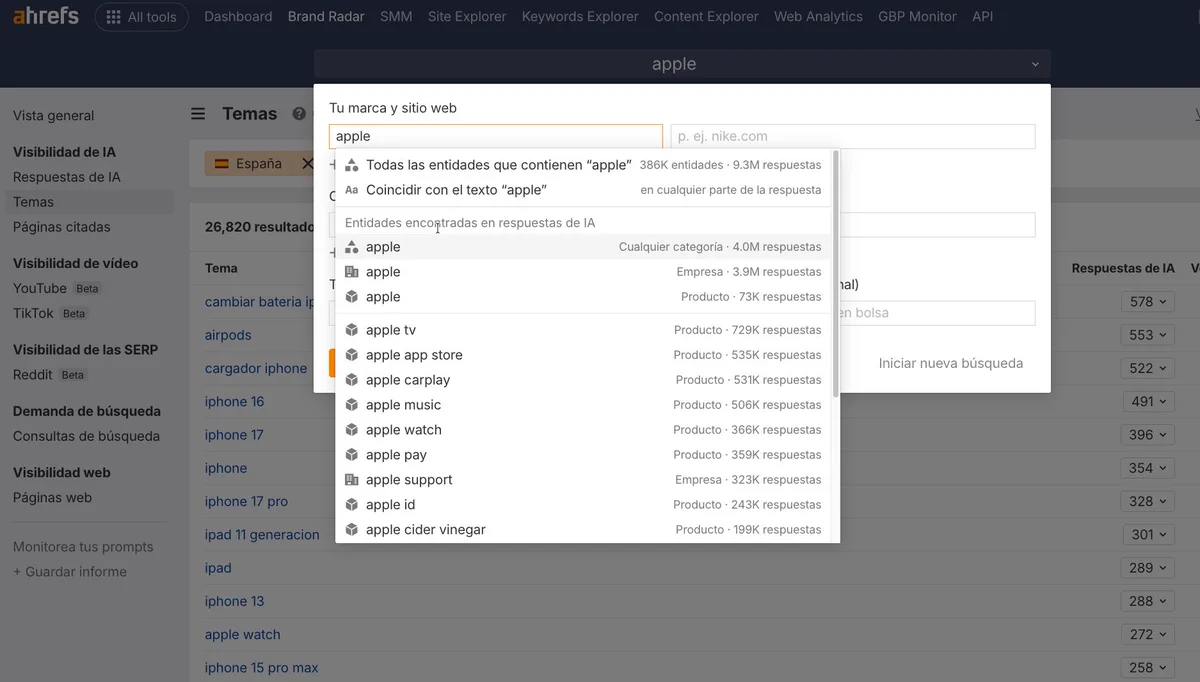Open topic 'airpods' in table

coord(228,335)
